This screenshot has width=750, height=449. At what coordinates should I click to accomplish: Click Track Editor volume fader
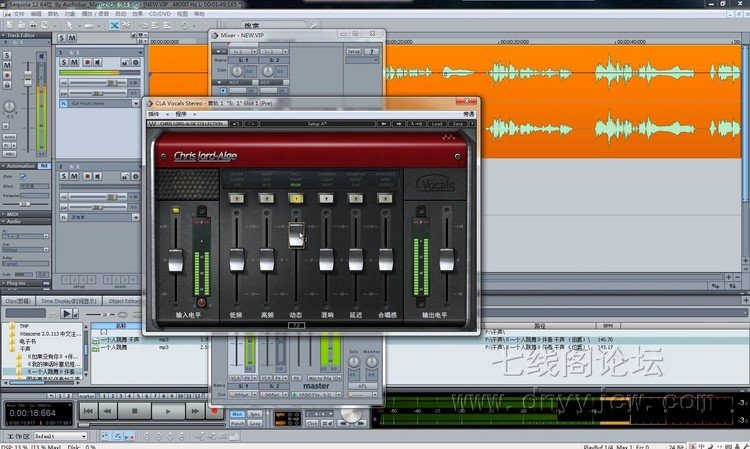tap(28, 78)
